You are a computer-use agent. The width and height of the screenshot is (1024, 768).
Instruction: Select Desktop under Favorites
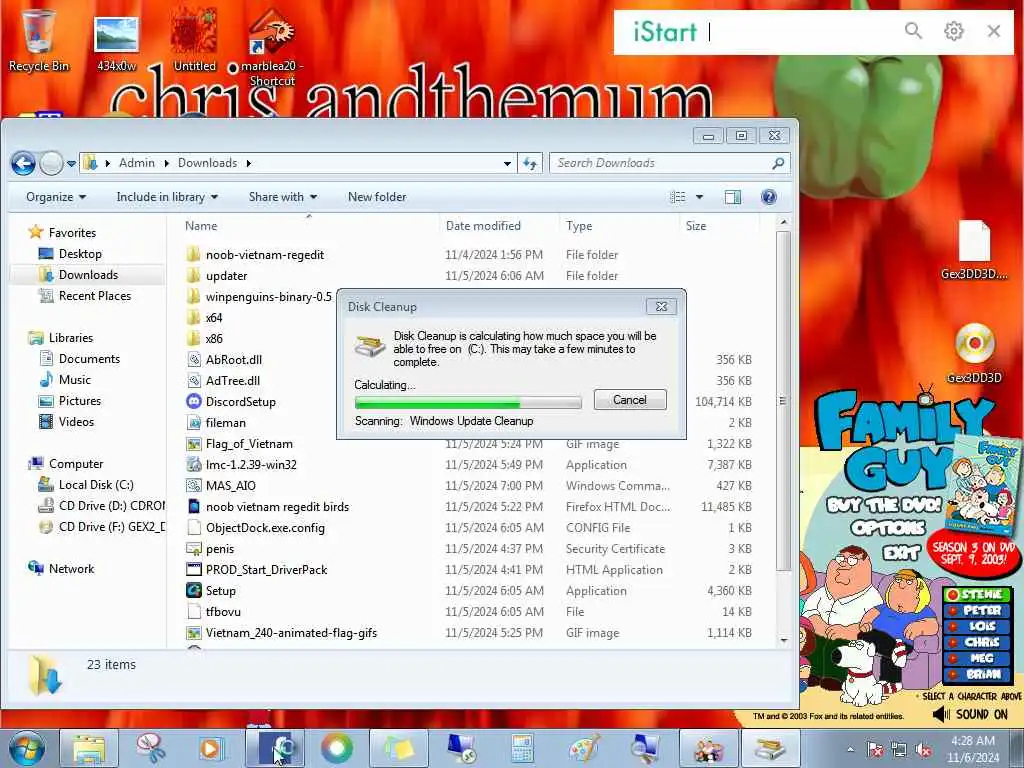tap(80, 254)
